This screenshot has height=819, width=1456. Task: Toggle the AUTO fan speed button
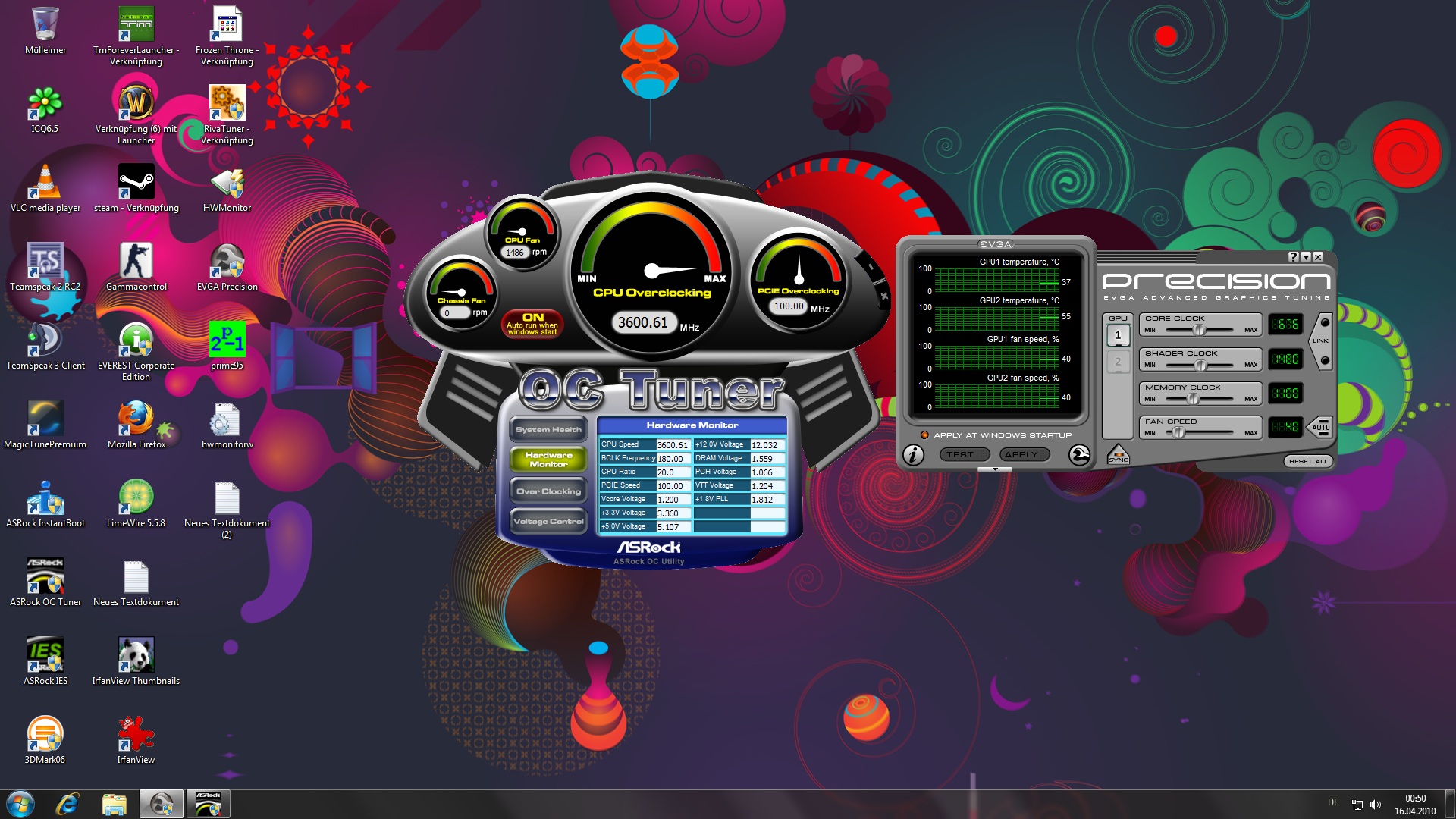pyautogui.click(x=1320, y=427)
